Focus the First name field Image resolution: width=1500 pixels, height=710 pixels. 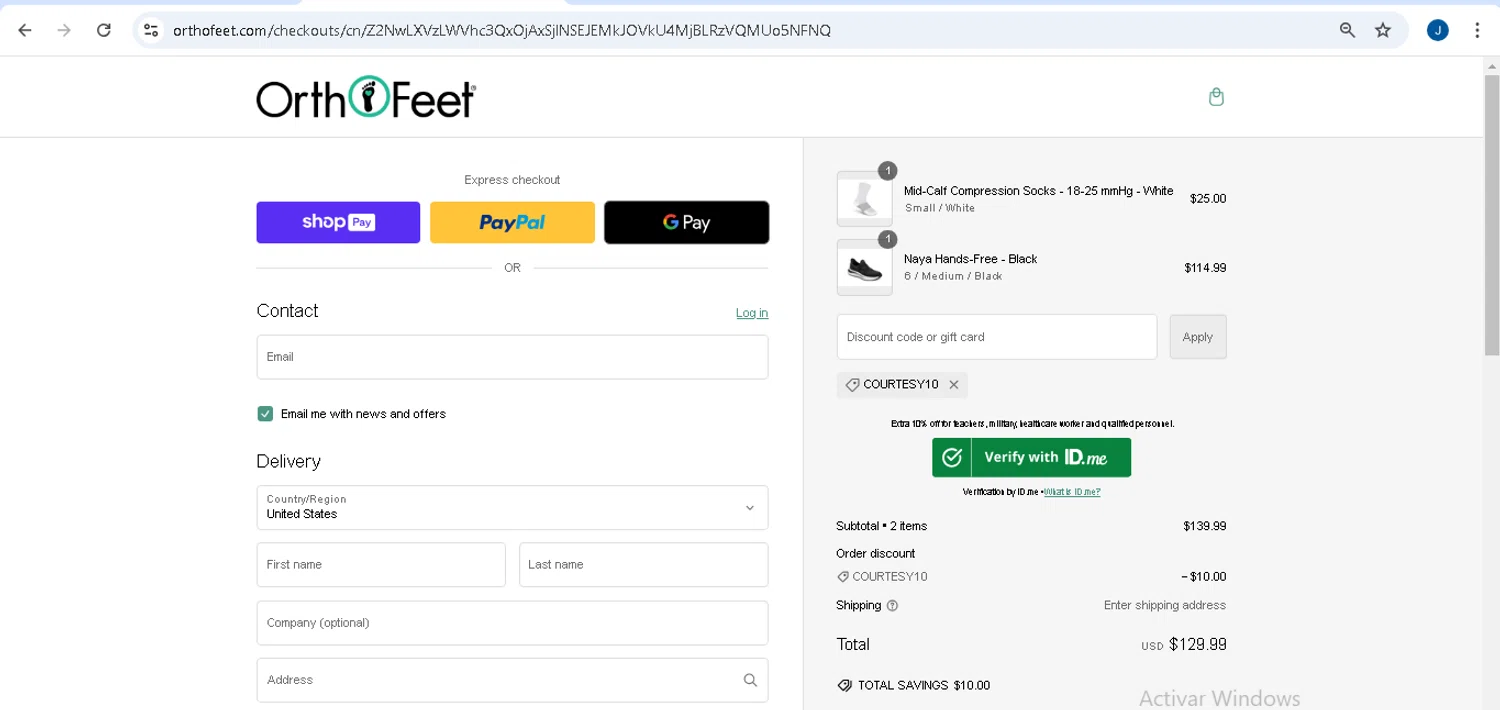381,565
